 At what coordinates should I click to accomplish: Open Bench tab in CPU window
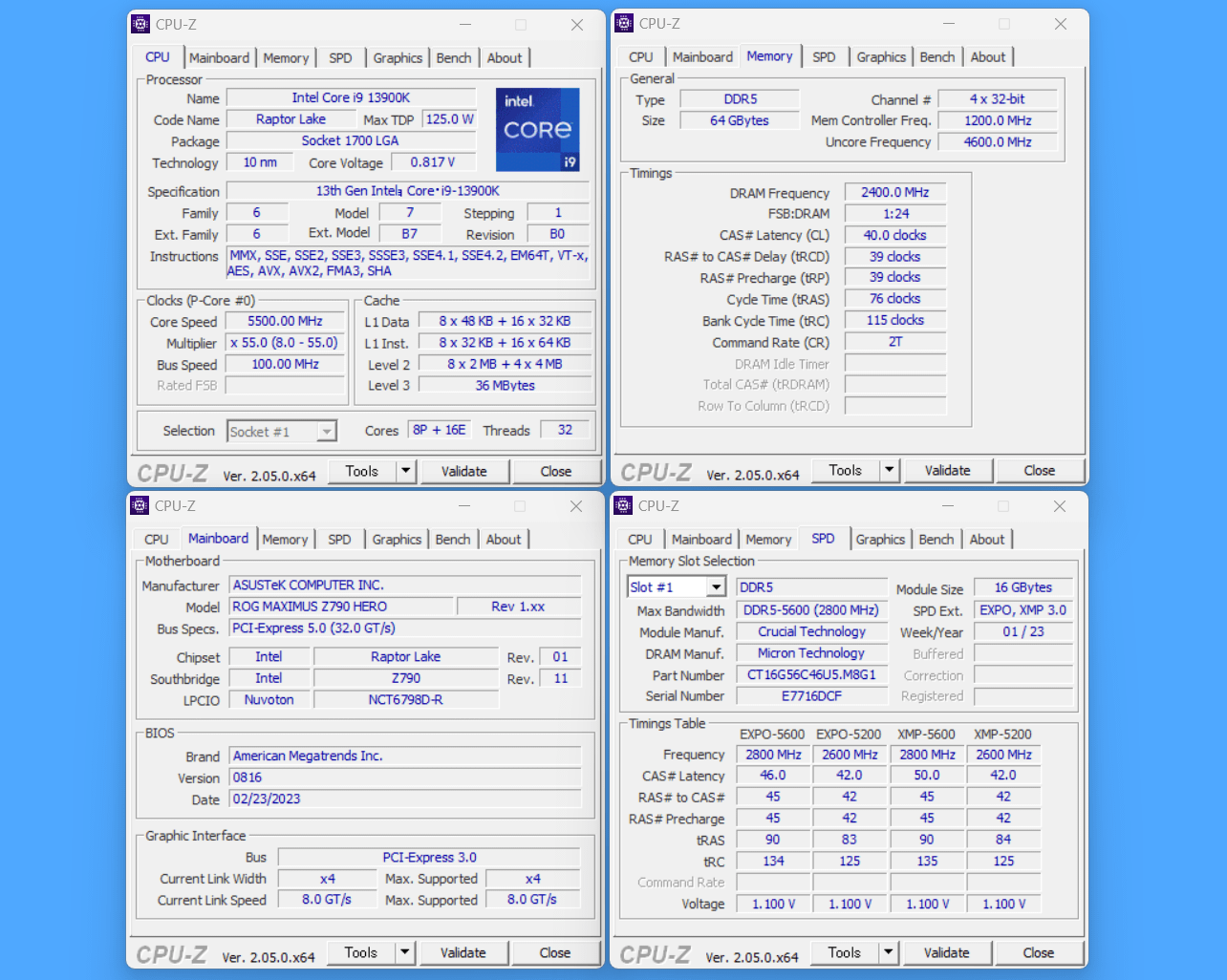454,58
